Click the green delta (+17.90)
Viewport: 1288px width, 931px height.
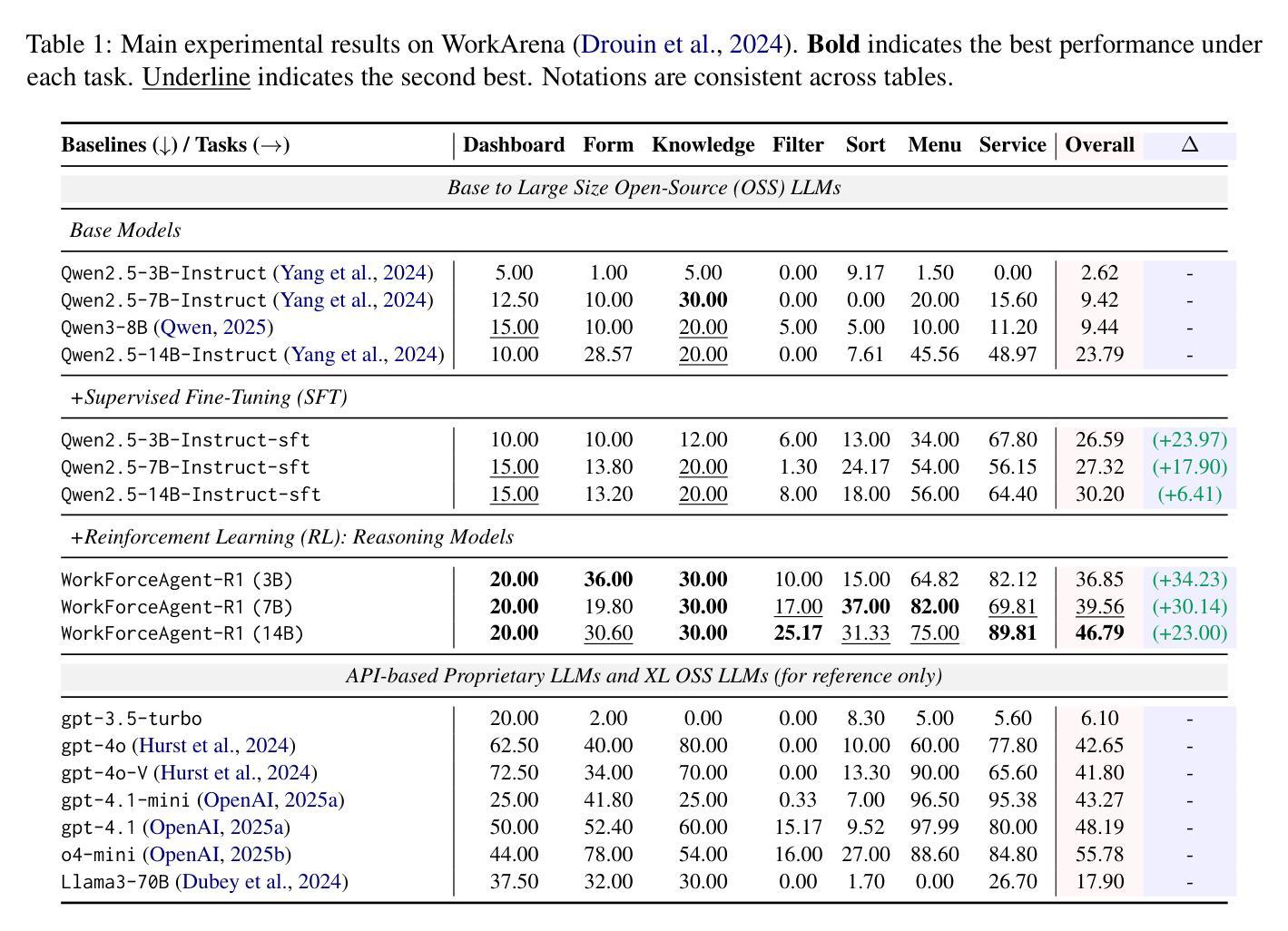[1190, 467]
